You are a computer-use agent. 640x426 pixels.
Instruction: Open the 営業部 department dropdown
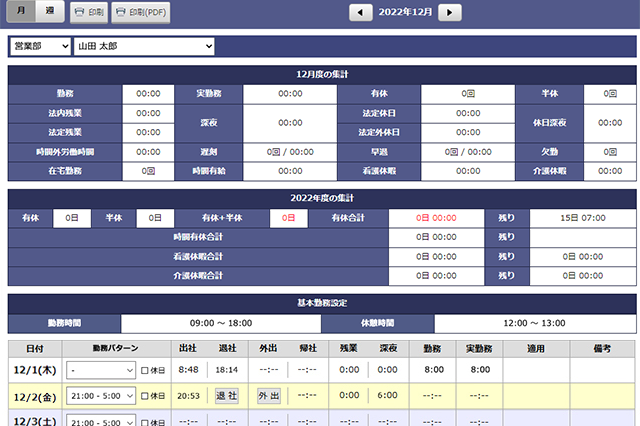[40, 46]
